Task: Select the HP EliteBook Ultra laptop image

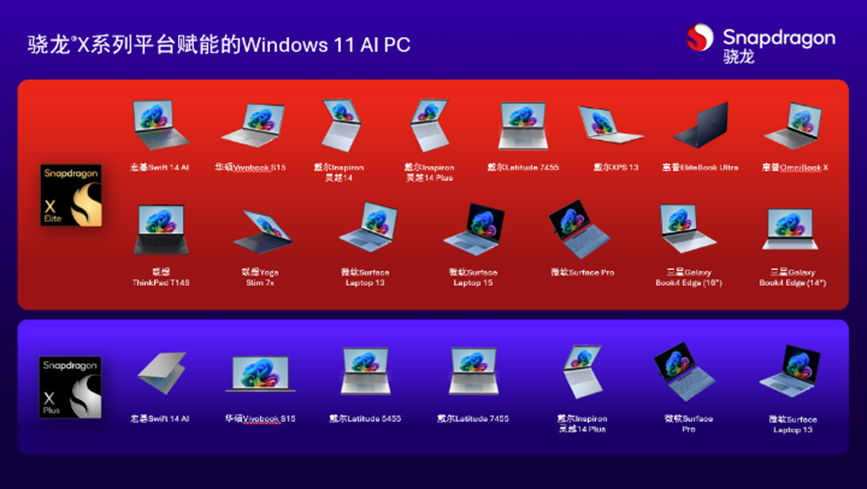Action: coord(701,125)
